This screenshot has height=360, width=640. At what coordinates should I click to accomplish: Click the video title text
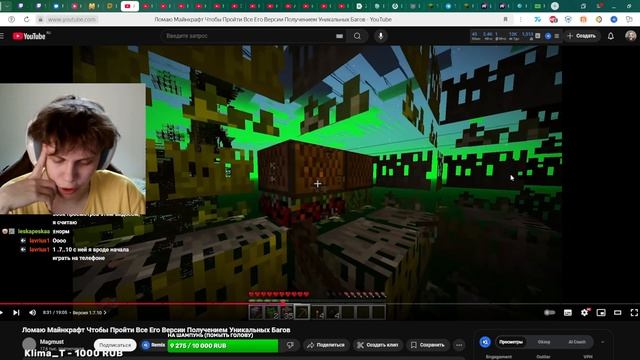point(156,330)
